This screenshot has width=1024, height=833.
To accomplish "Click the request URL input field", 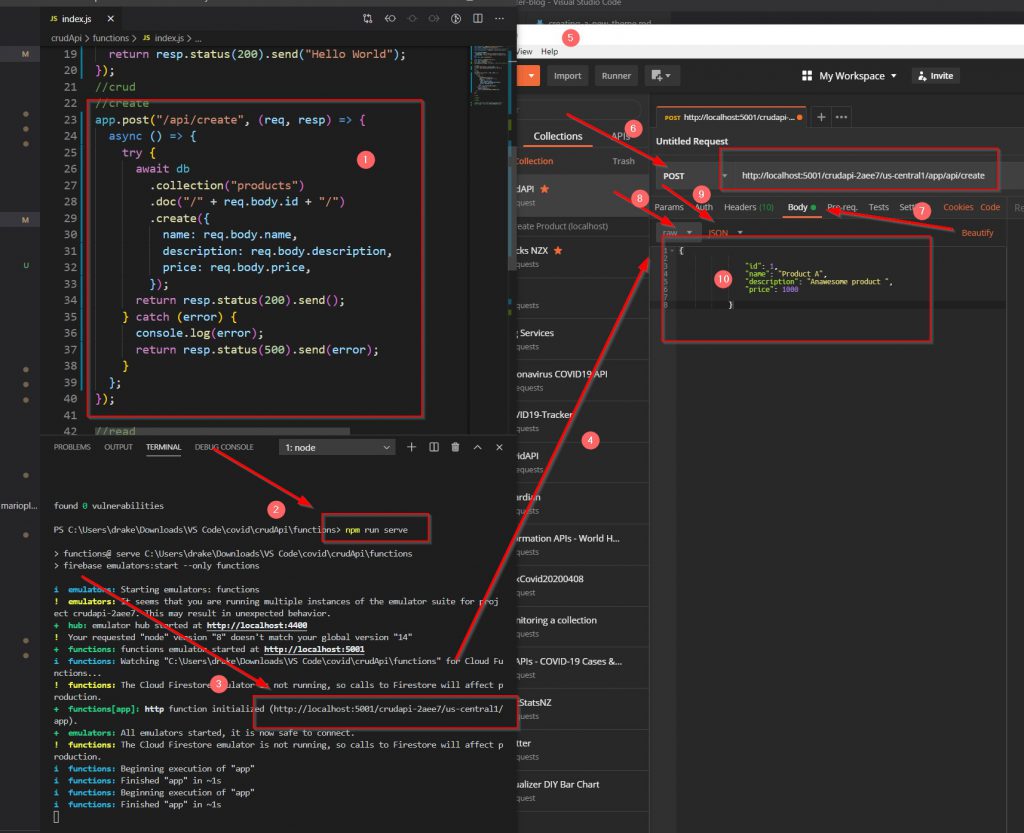I will tap(862, 176).
